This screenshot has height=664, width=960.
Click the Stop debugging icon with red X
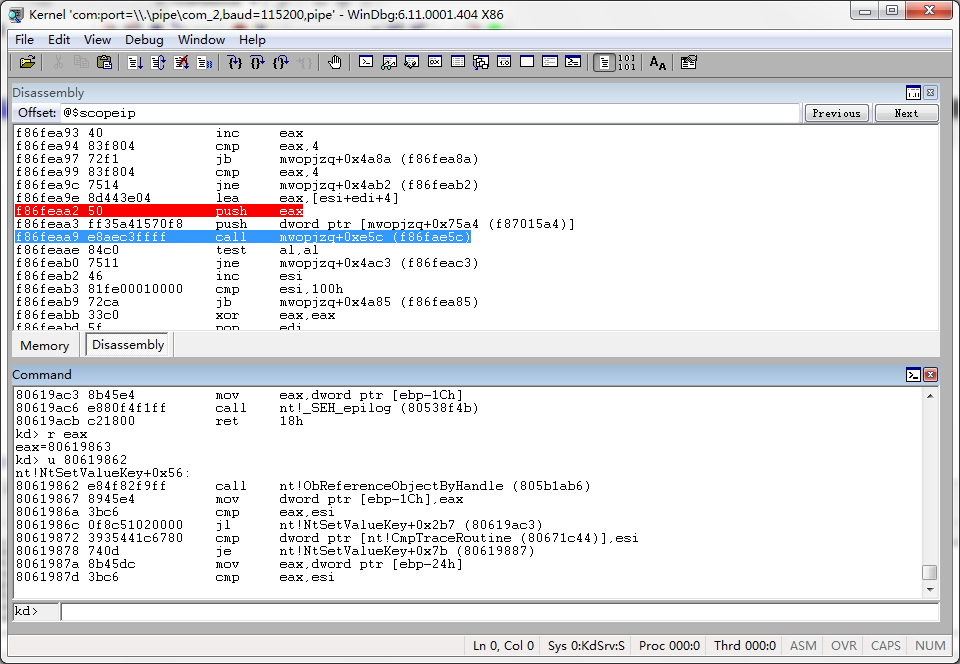[181, 62]
